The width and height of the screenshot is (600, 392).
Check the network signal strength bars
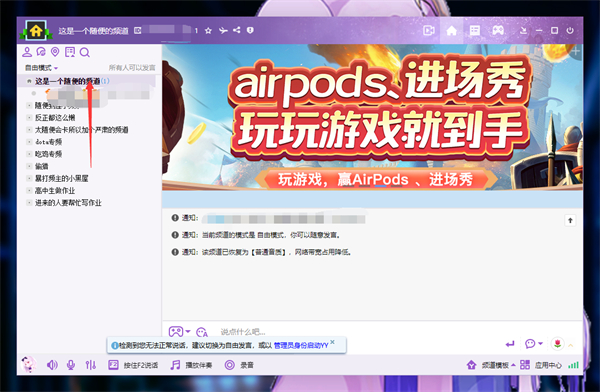click(x=574, y=365)
